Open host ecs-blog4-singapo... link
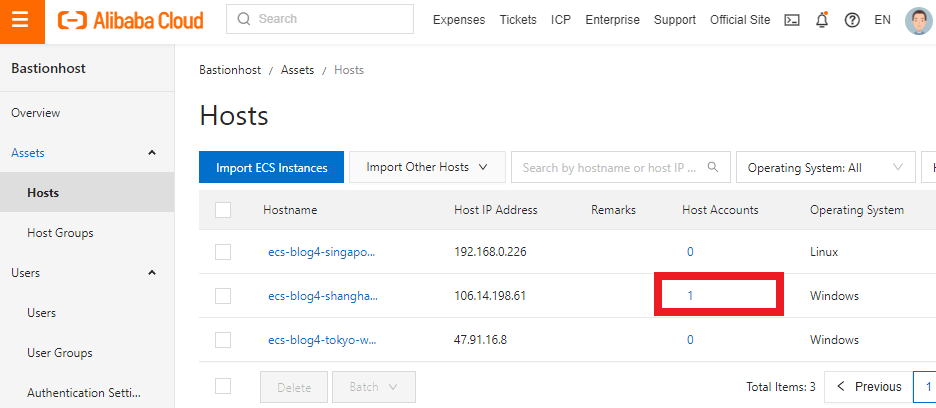936x408 pixels. [322, 252]
